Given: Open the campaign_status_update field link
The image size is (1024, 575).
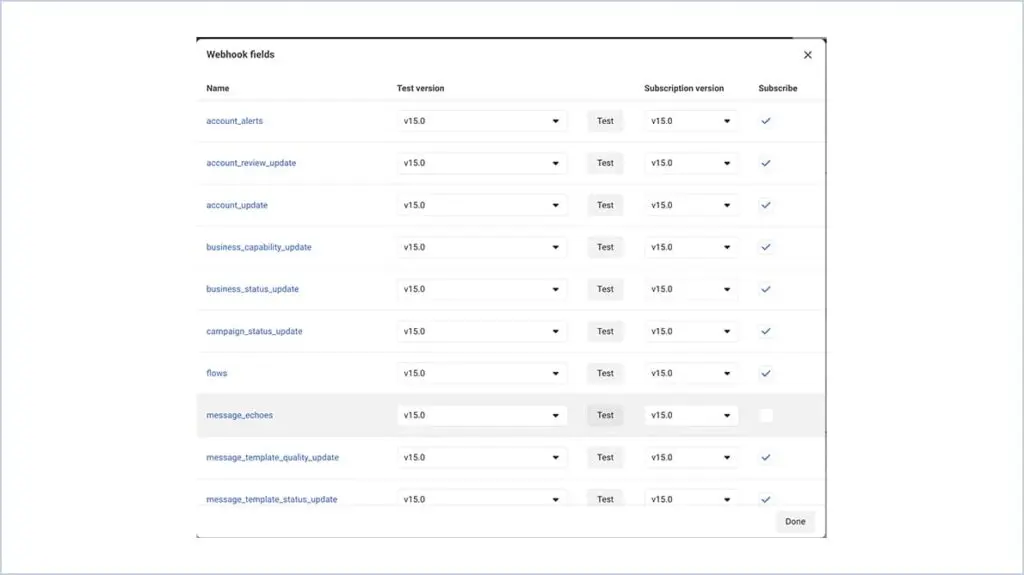Looking at the screenshot, I should [254, 331].
